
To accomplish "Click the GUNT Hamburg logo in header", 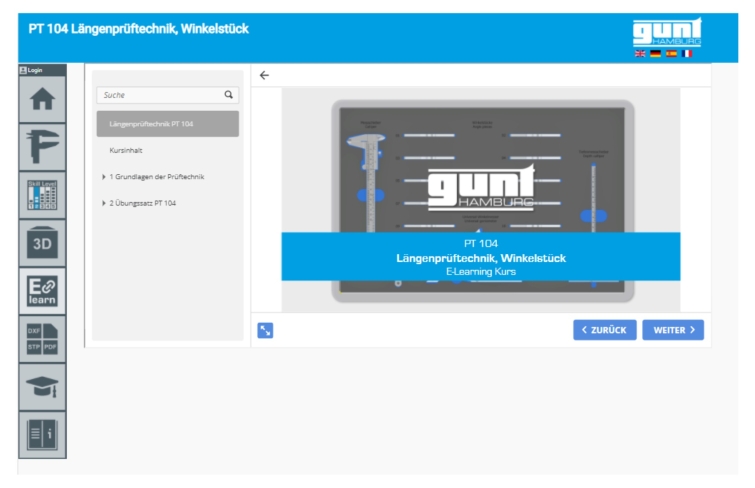I will click(x=667, y=32).
